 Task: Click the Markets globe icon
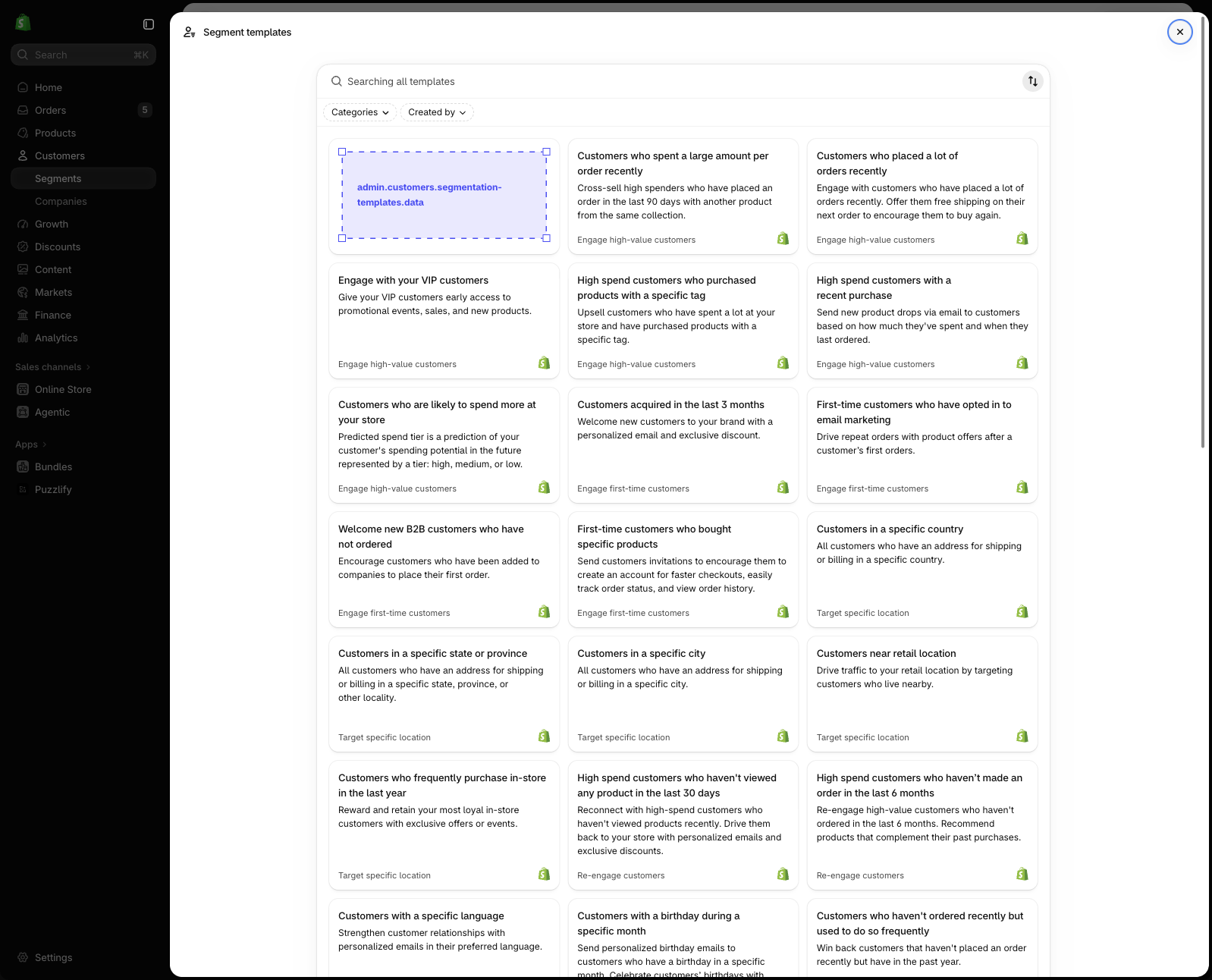(x=23, y=292)
